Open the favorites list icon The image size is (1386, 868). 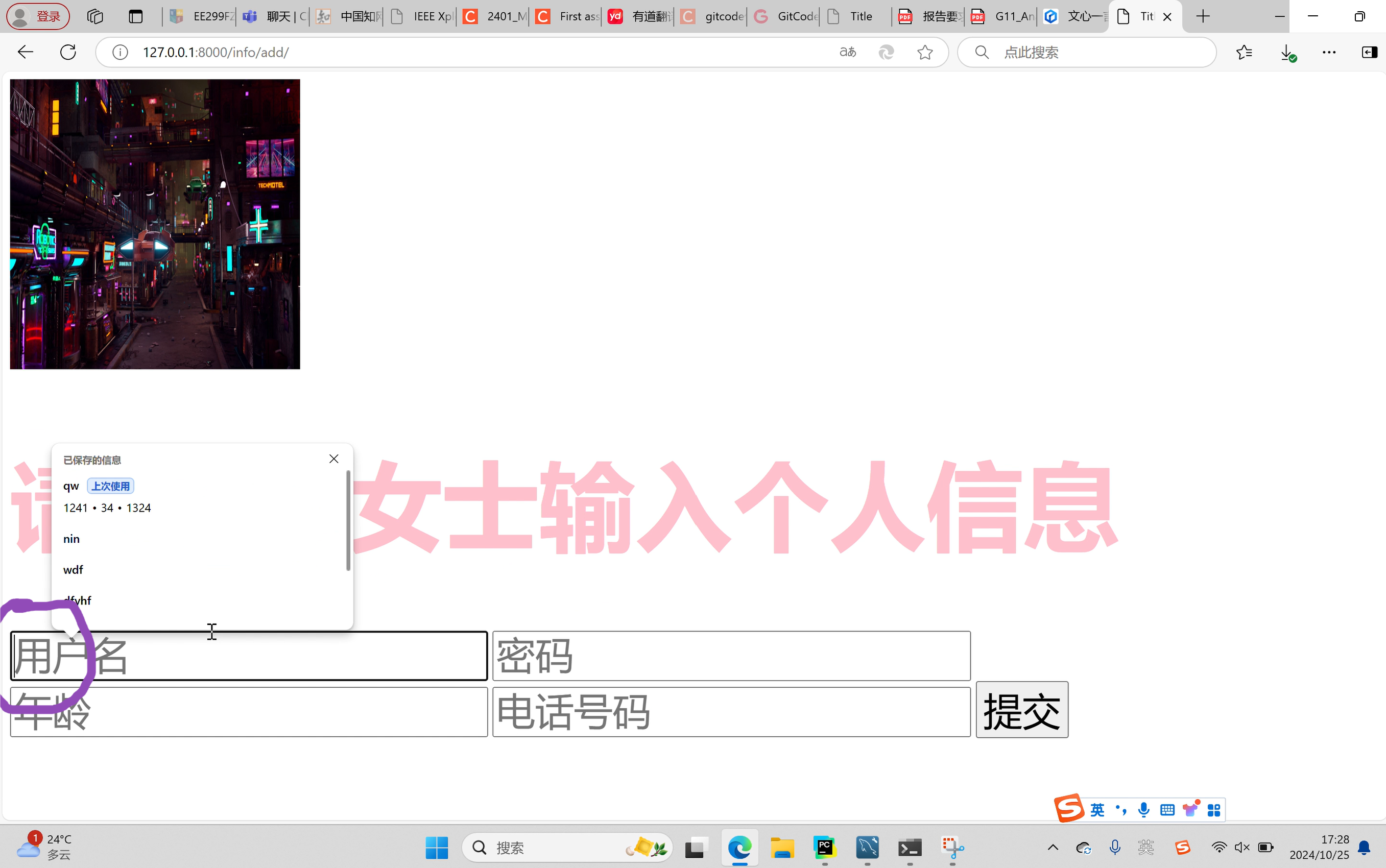pyautogui.click(x=1244, y=52)
